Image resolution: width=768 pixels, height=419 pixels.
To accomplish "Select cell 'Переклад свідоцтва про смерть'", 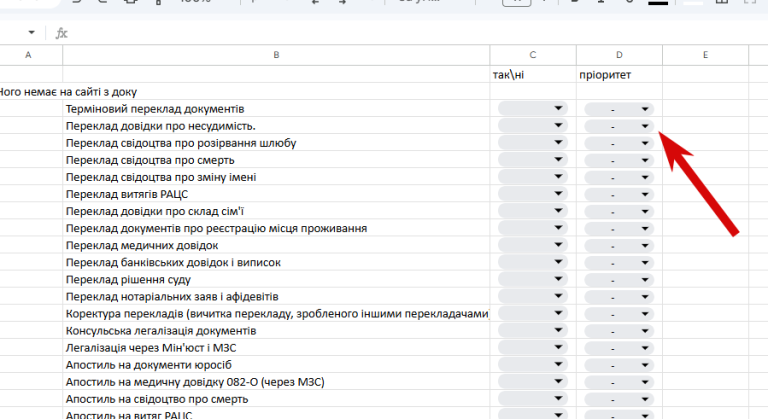I will [x=276, y=160].
